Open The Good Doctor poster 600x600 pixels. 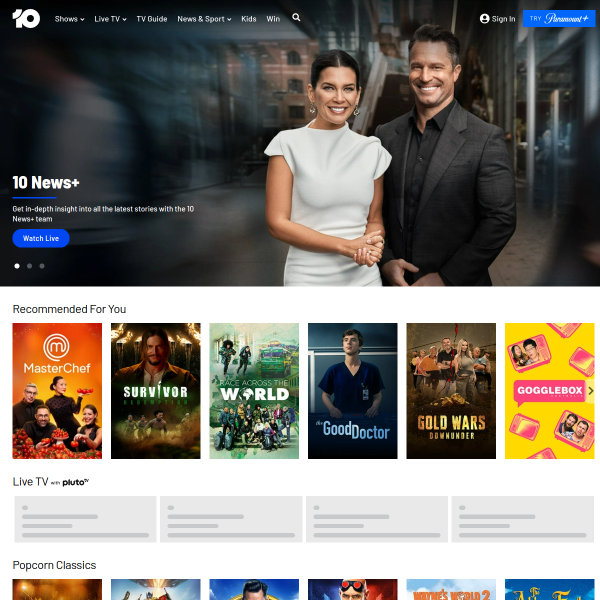(352, 390)
